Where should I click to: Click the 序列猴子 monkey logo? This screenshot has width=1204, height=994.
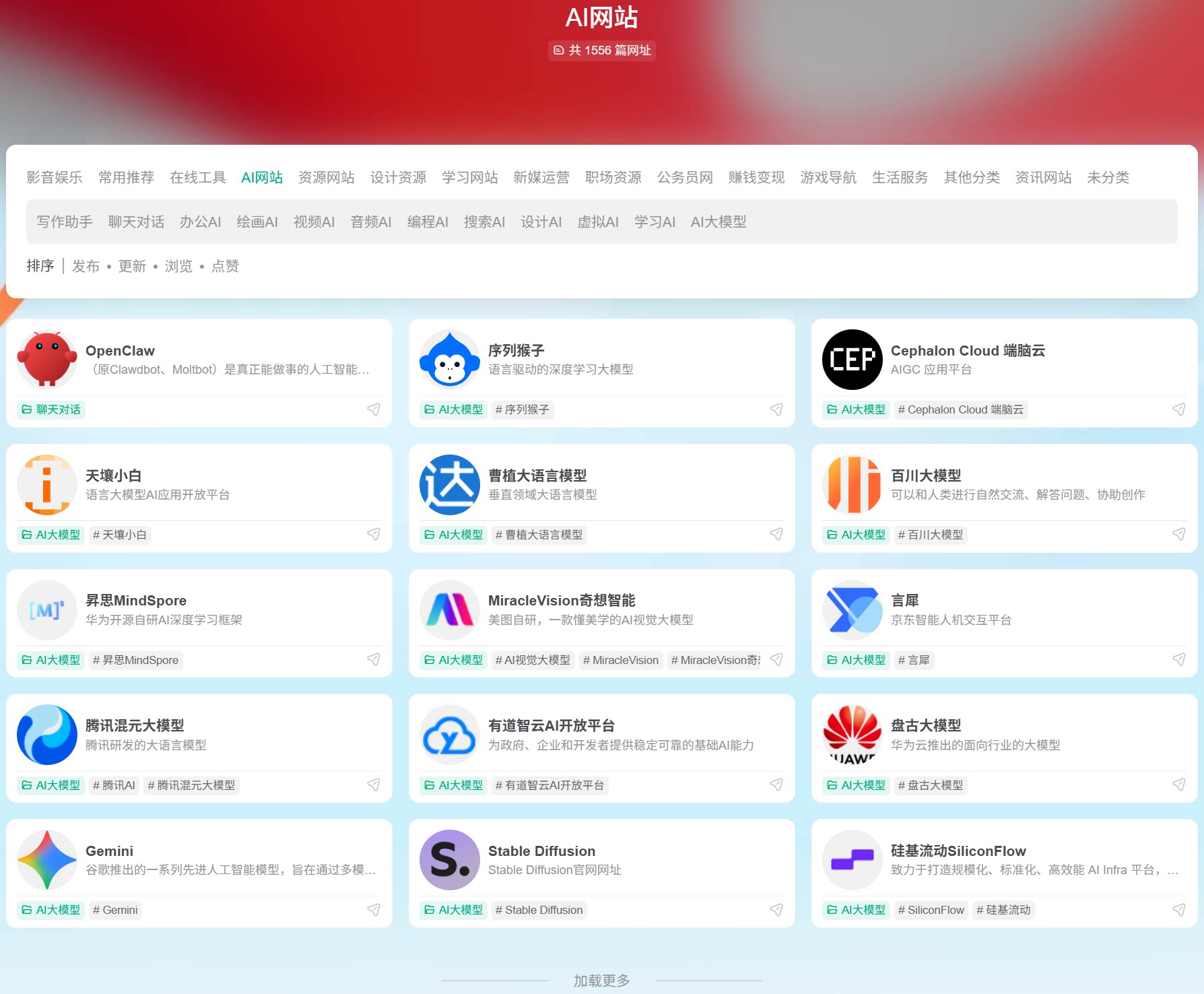(449, 360)
